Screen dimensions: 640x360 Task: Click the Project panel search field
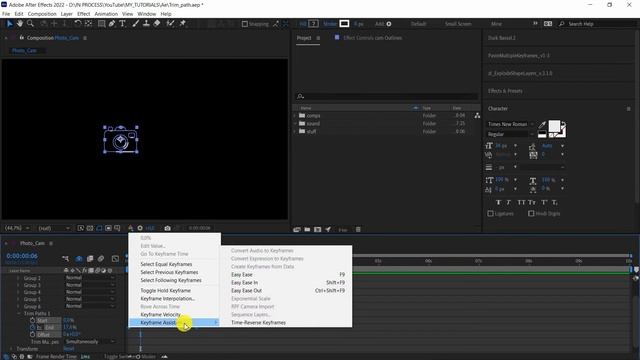(x=387, y=96)
